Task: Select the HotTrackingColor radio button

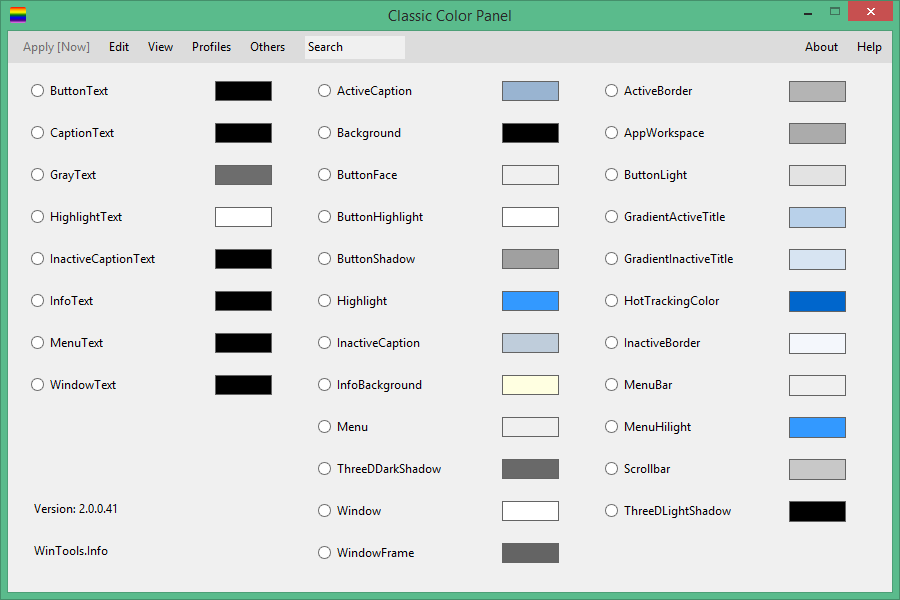Action: pyautogui.click(x=612, y=301)
